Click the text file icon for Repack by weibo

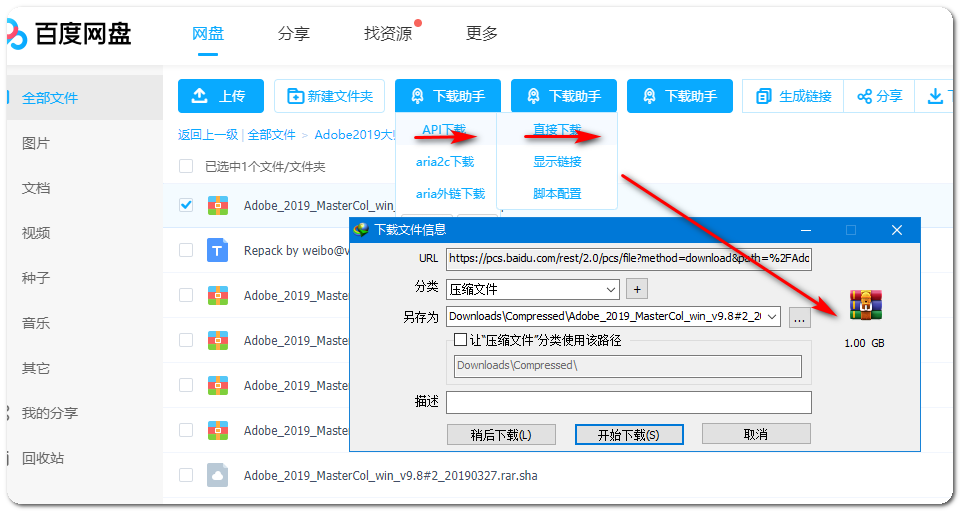[x=217, y=250]
